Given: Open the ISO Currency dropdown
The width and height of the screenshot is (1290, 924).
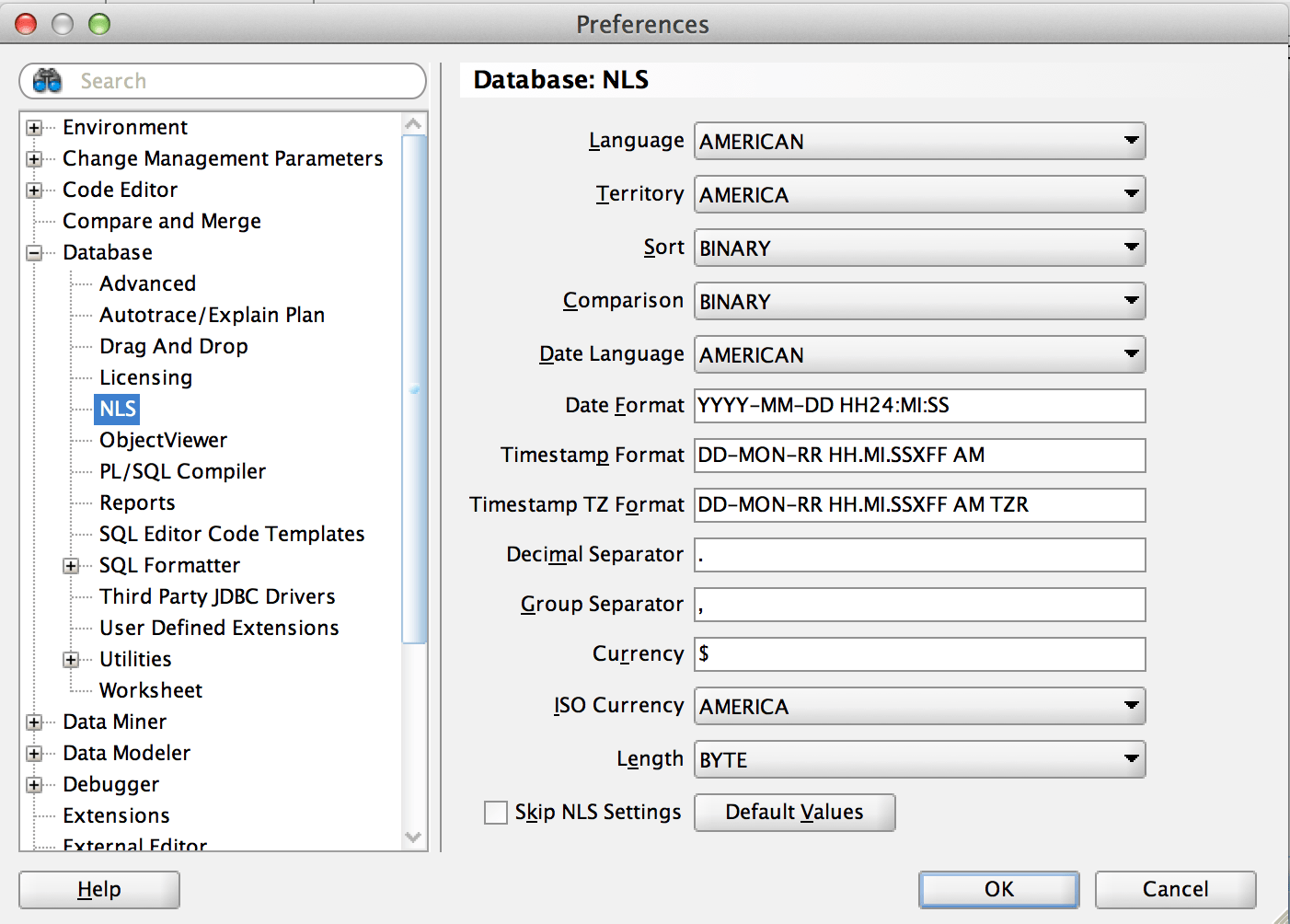Looking at the screenshot, I should [1131, 706].
